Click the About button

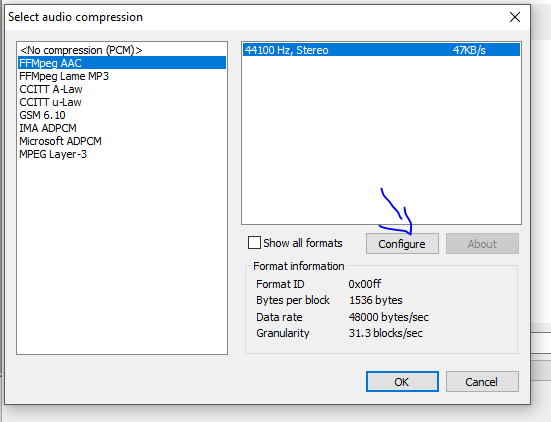[482, 244]
